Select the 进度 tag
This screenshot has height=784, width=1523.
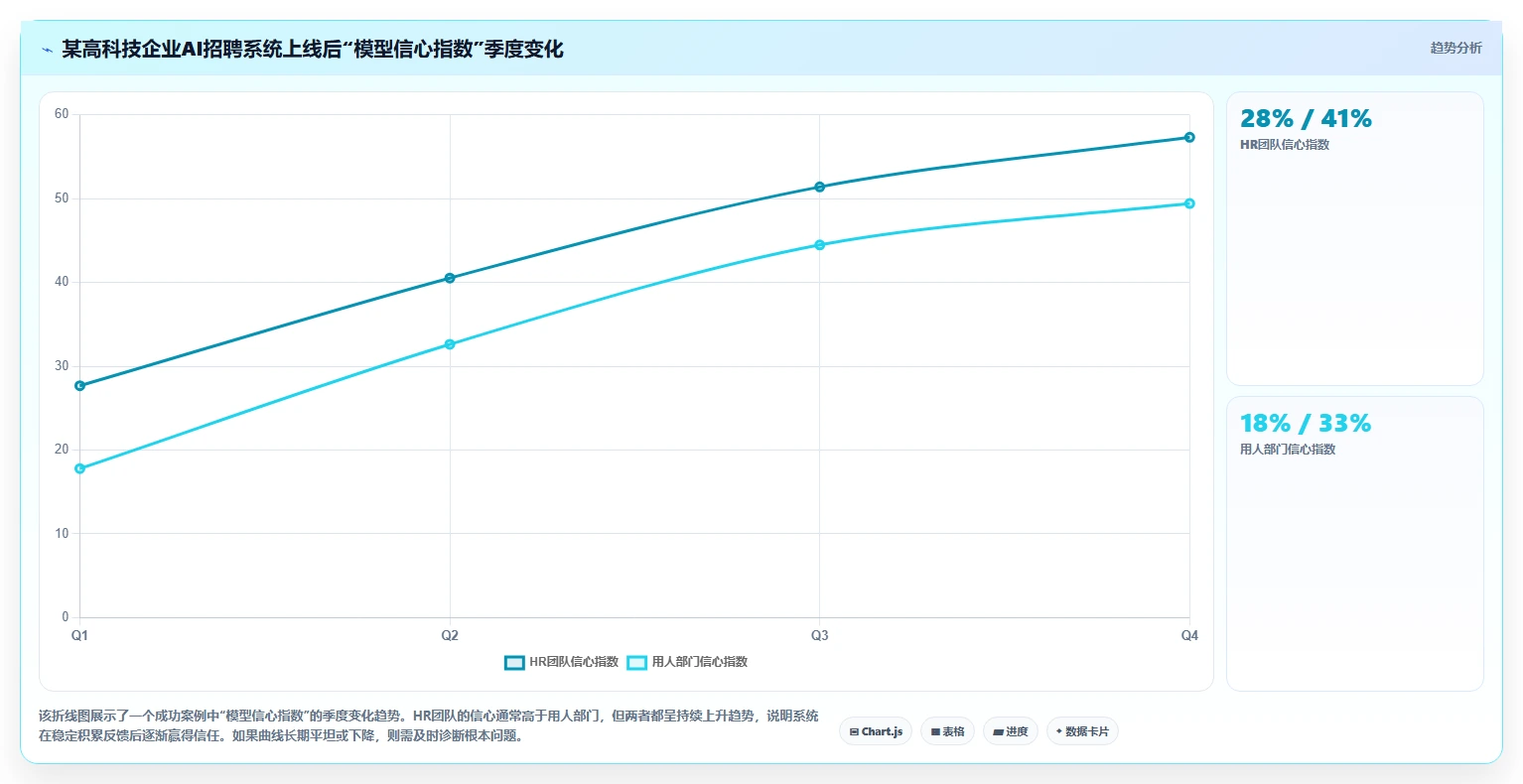pos(1011,731)
